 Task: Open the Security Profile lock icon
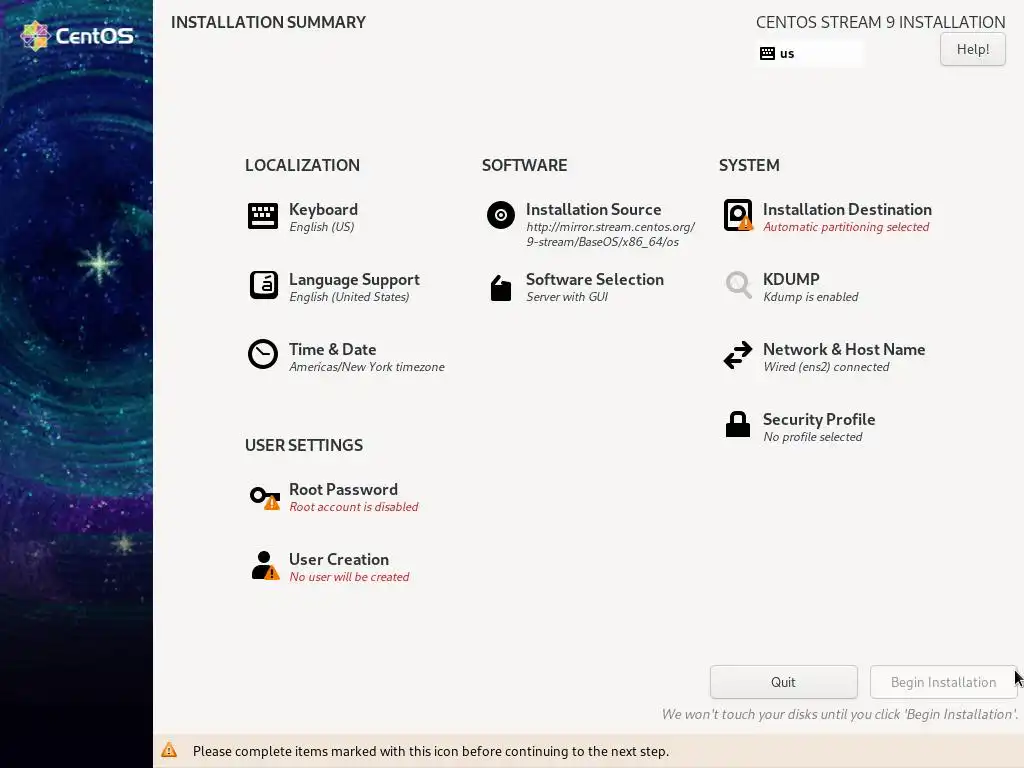pos(738,424)
